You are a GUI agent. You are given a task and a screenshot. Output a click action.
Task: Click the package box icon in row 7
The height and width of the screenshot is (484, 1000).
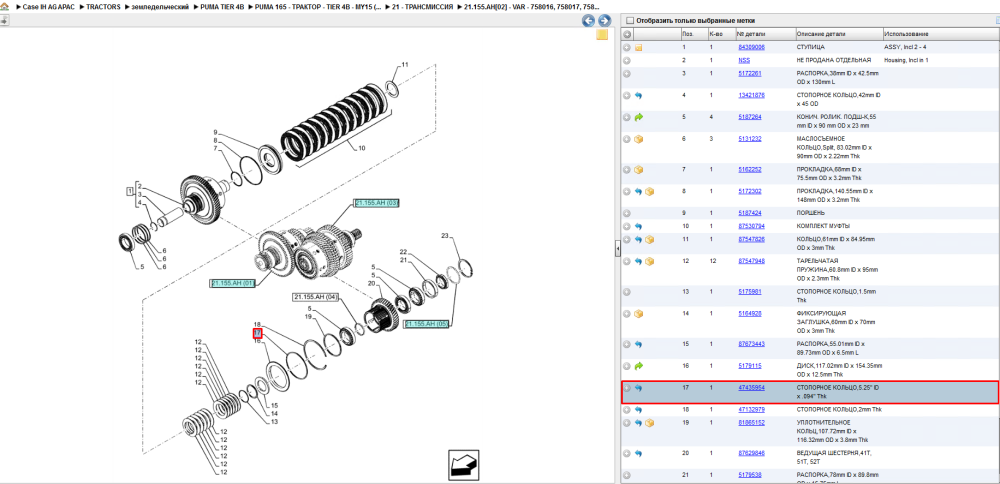coord(638,170)
